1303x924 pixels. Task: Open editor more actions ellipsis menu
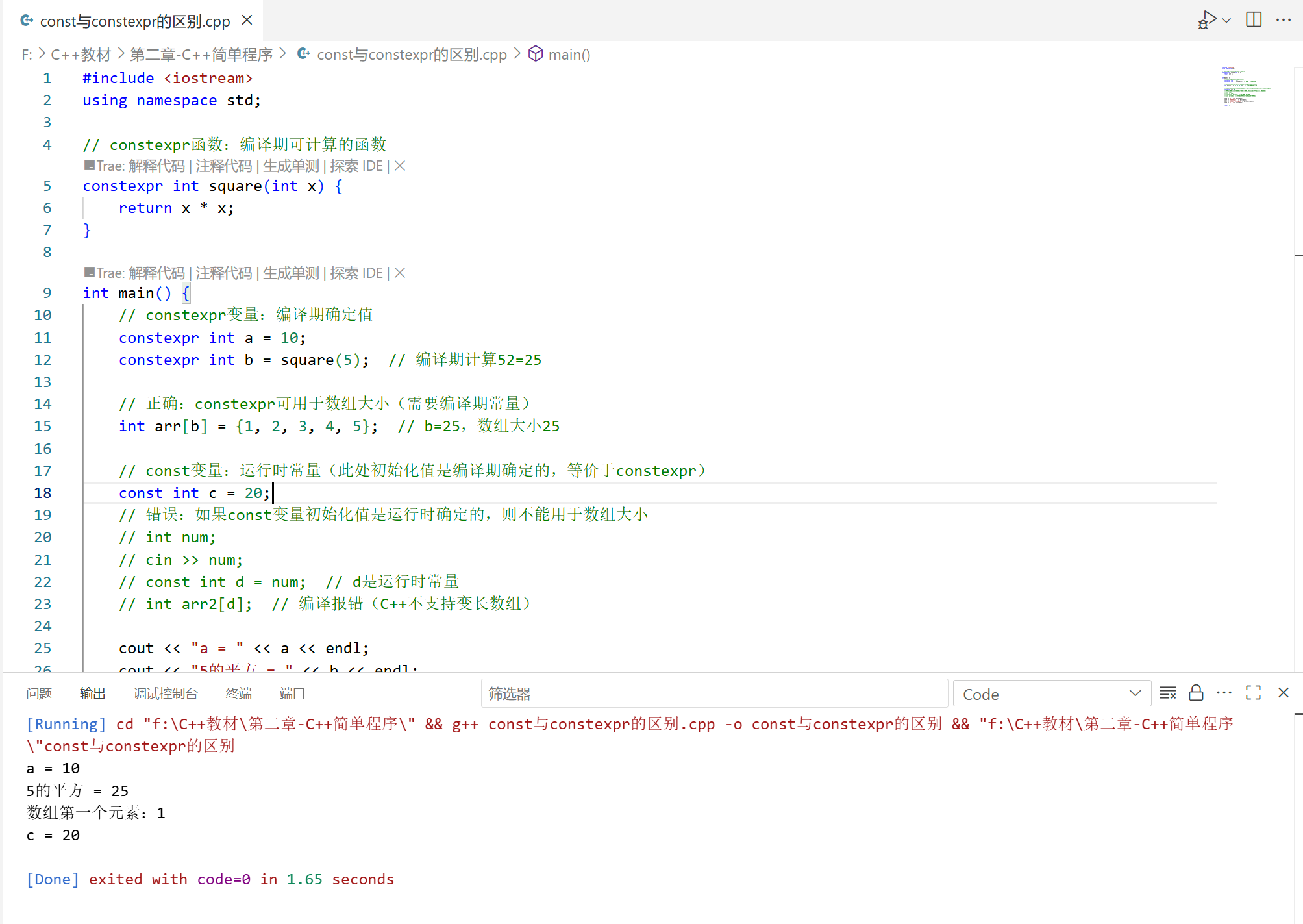click(x=1284, y=19)
